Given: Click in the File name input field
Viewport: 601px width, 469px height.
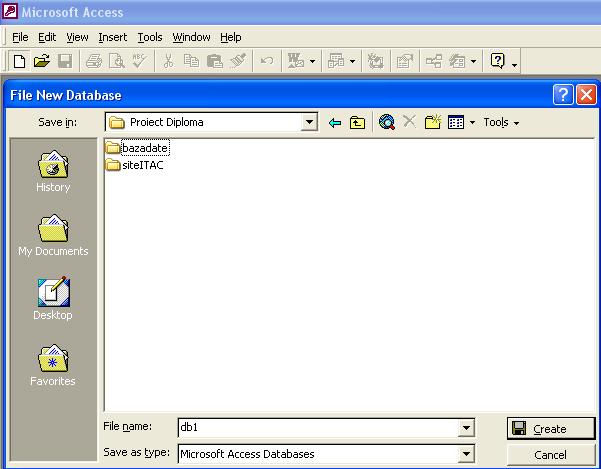Looking at the screenshot, I should [x=318, y=428].
